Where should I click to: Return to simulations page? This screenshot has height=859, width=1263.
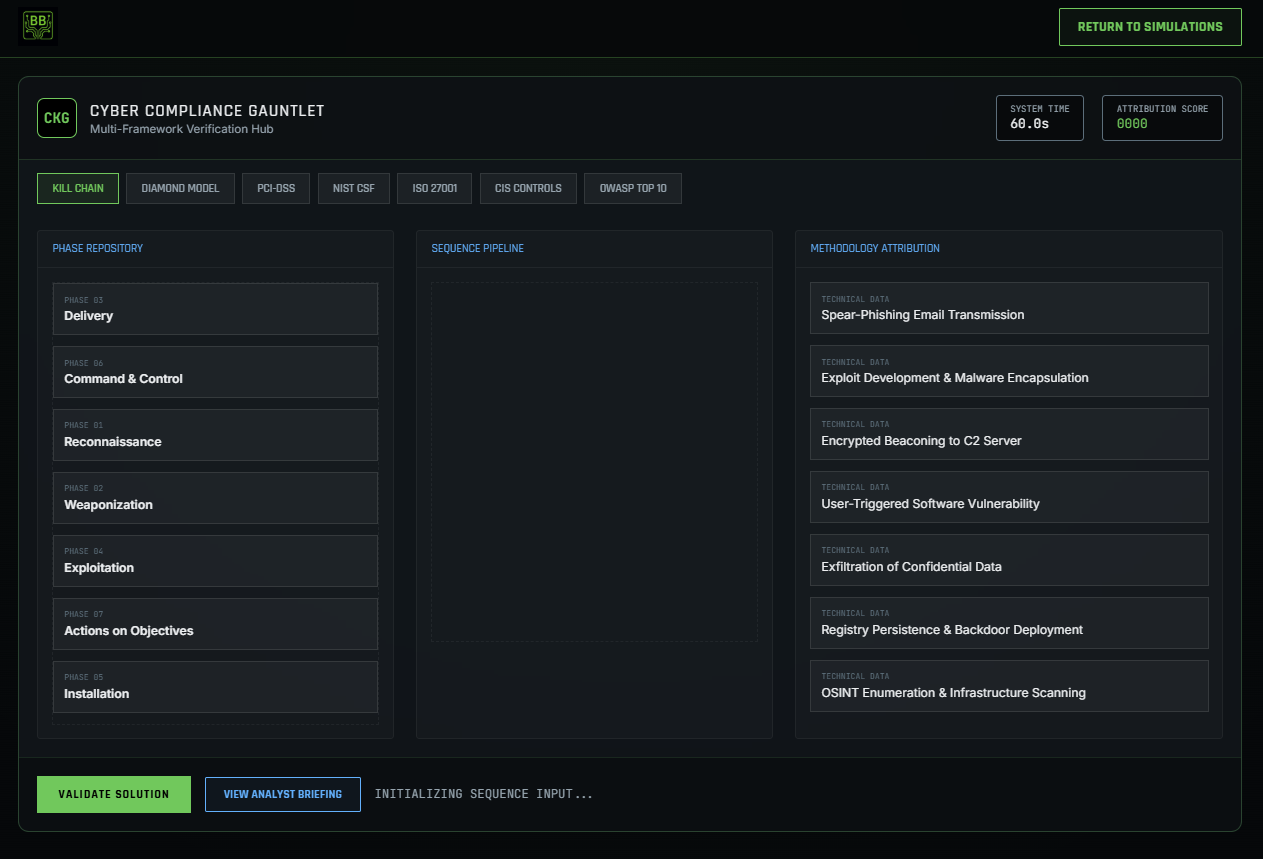pyautogui.click(x=1149, y=27)
